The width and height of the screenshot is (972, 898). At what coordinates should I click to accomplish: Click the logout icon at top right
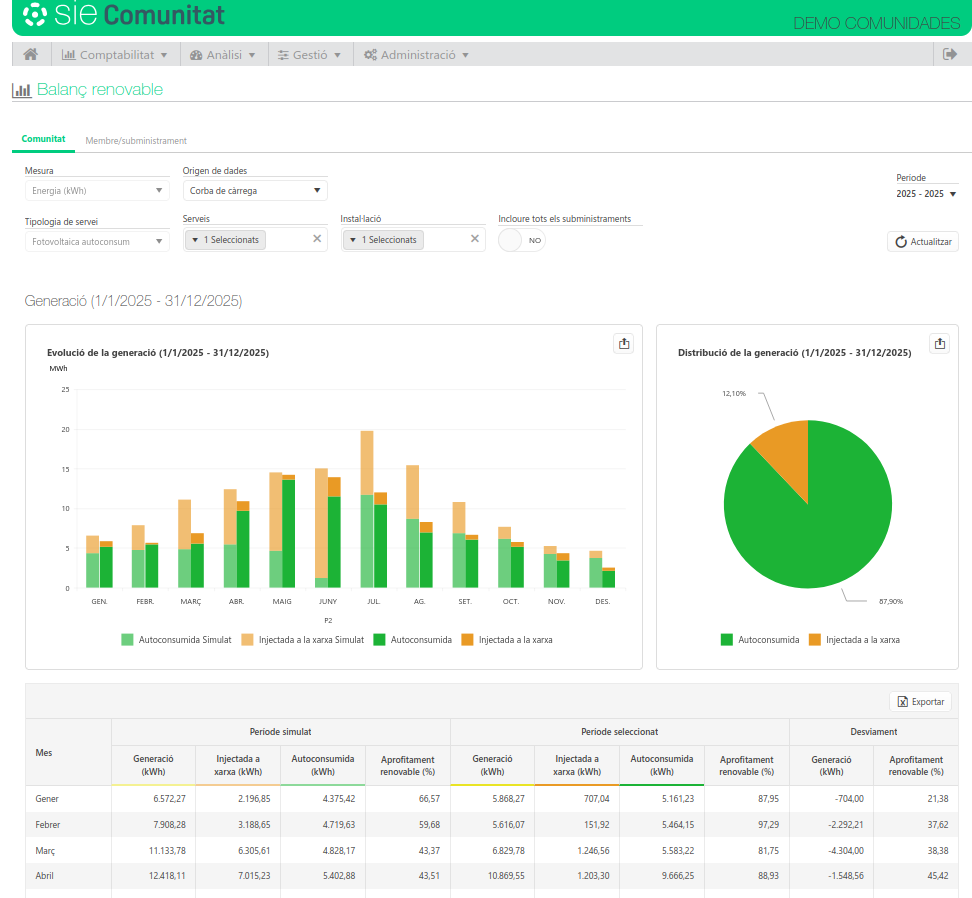click(x=950, y=55)
